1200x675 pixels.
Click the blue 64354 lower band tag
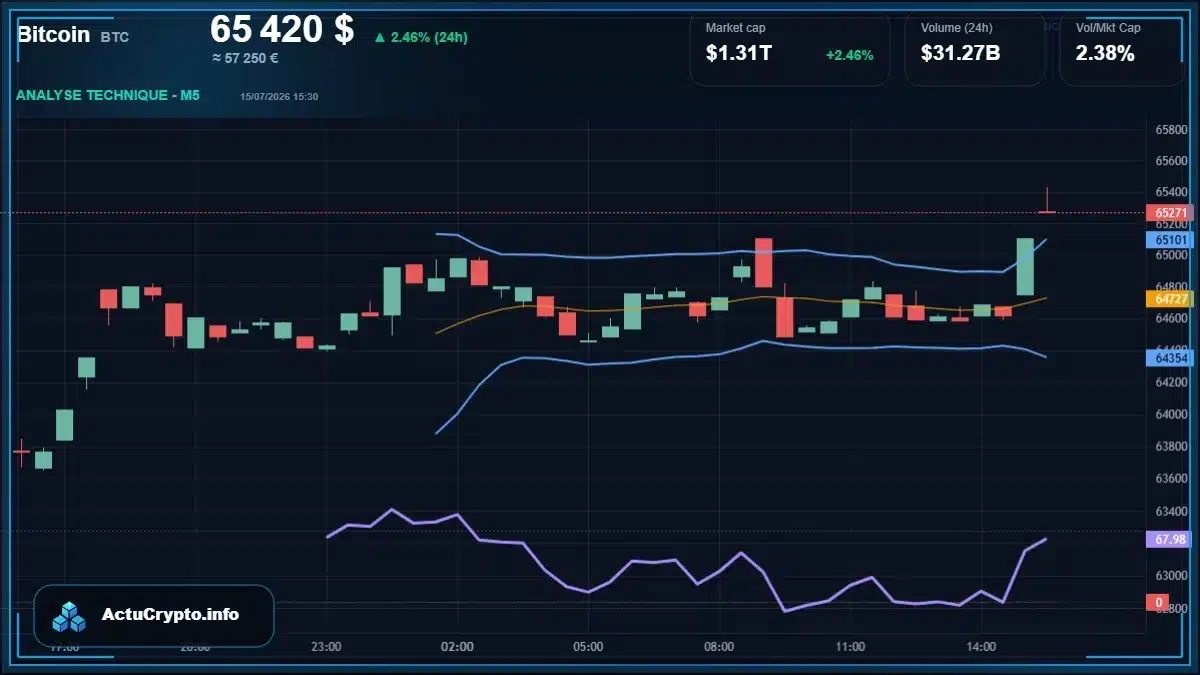coord(1170,358)
